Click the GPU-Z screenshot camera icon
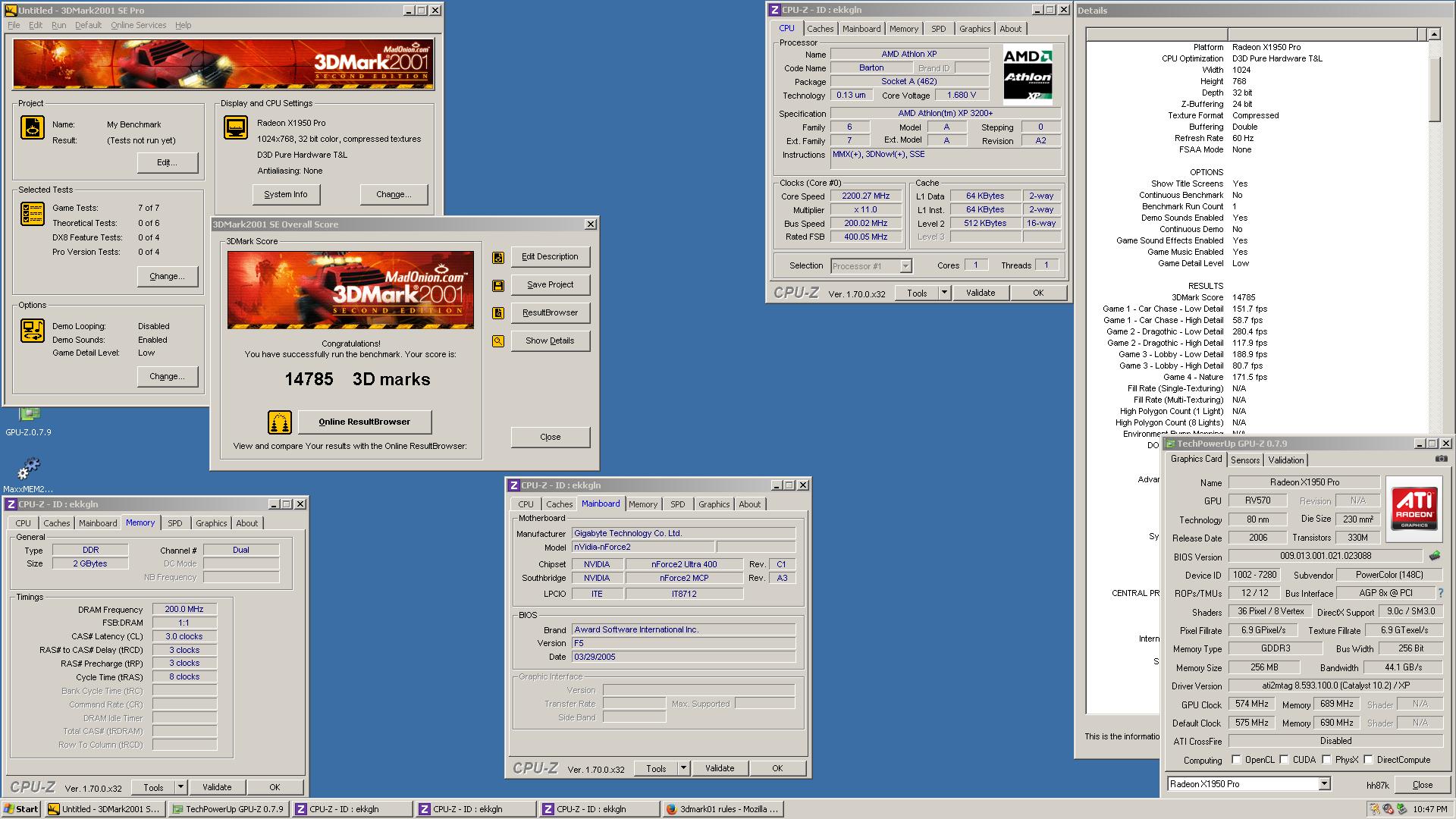Image resolution: width=1456 pixels, height=819 pixels. (1441, 459)
